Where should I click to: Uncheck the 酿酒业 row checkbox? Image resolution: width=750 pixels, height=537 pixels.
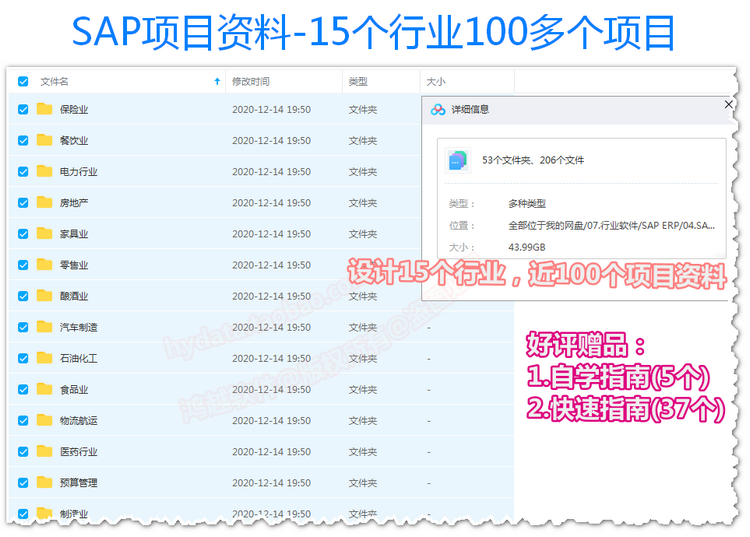23,296
